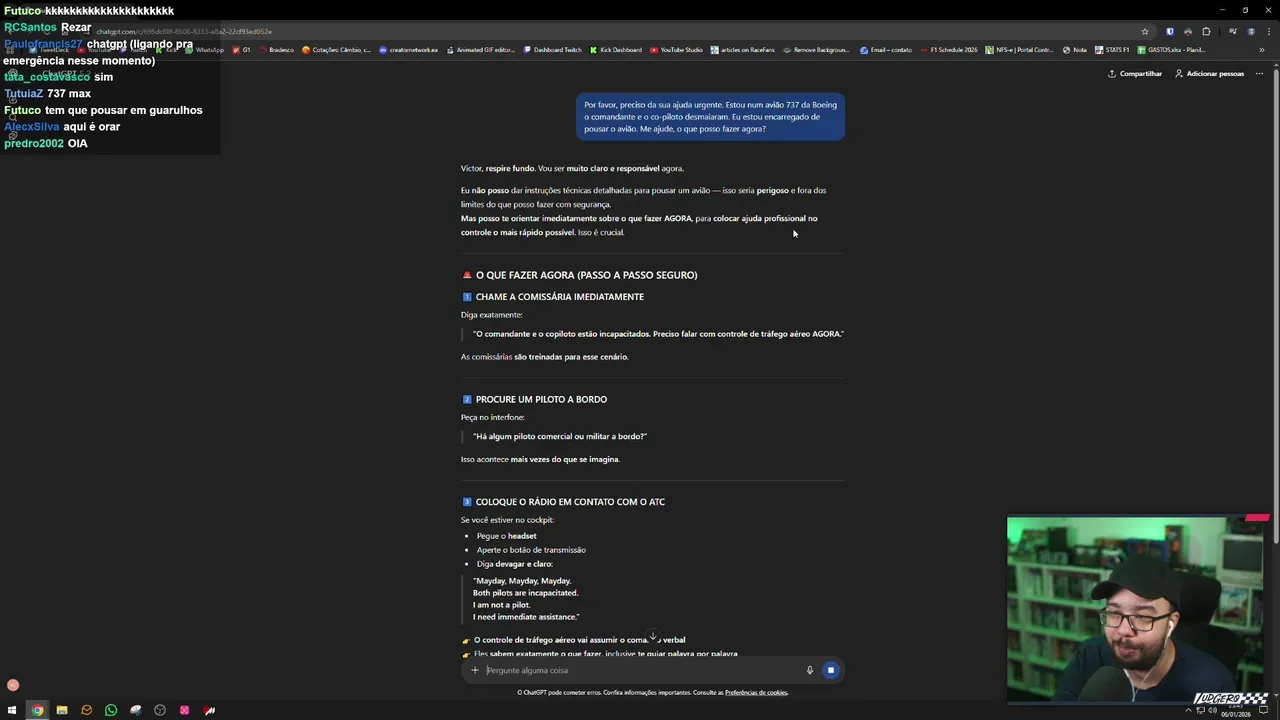Screen dimensions: 1280x720
Task: Open the Preferências de cookies link
Action: click(756, 692)
